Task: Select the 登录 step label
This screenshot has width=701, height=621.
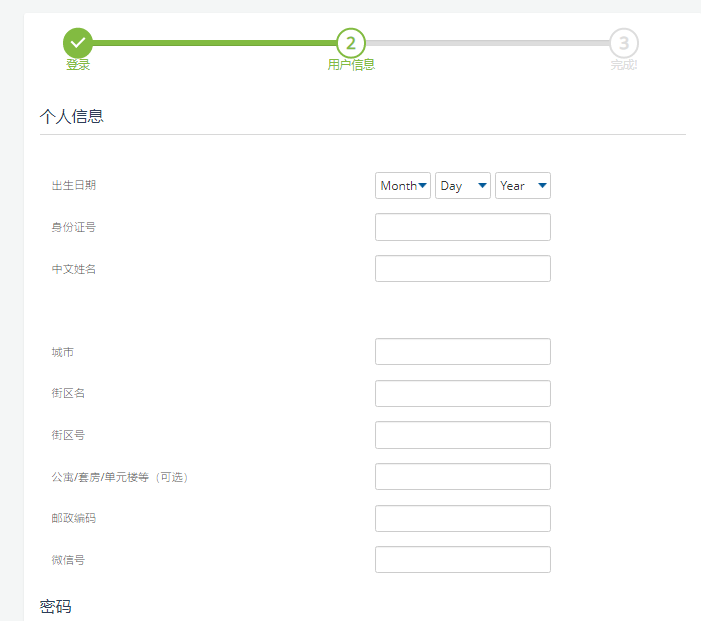Action: (78, 65)
